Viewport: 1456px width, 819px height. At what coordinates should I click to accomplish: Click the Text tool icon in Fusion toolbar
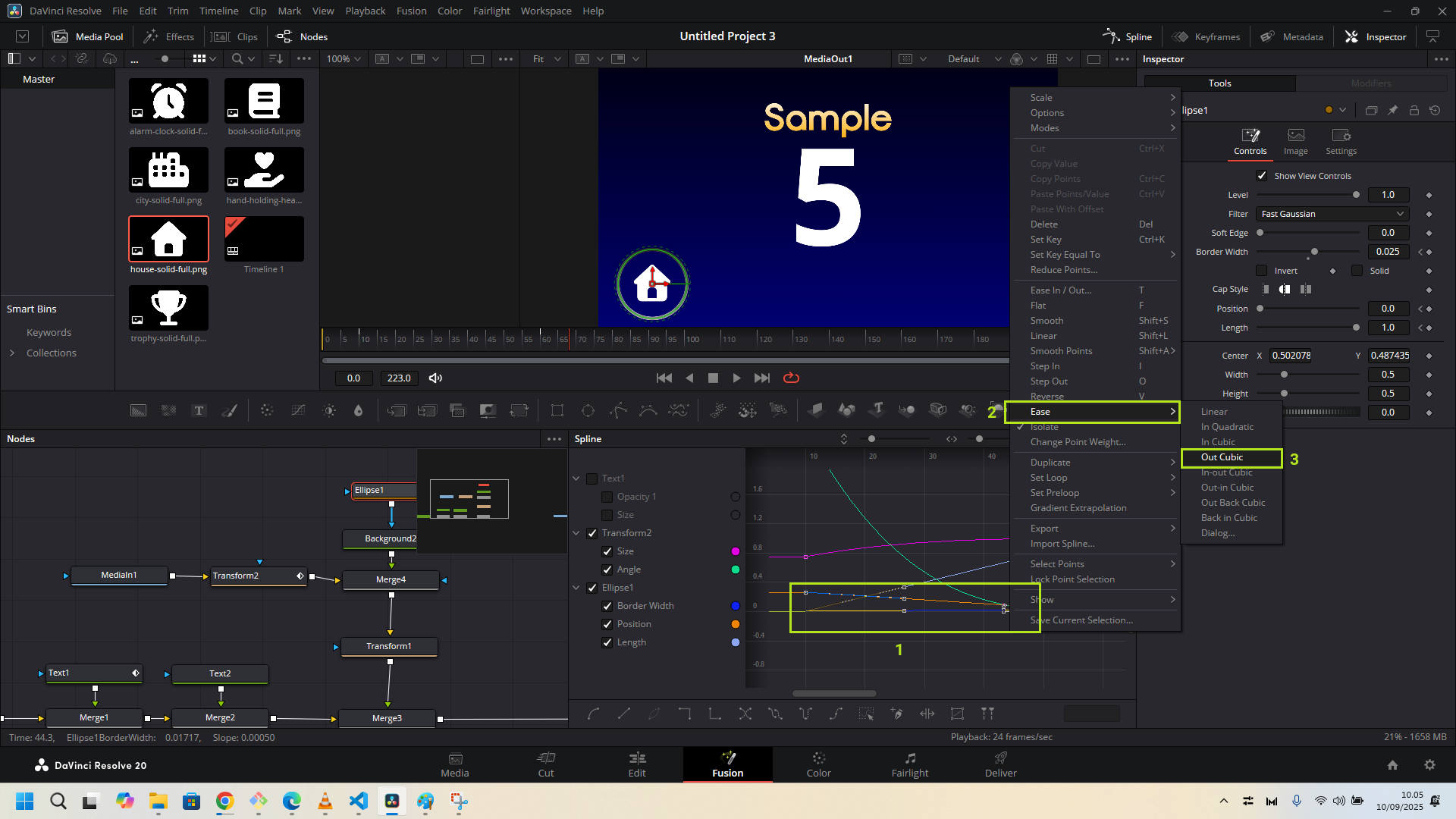(199, 411)
